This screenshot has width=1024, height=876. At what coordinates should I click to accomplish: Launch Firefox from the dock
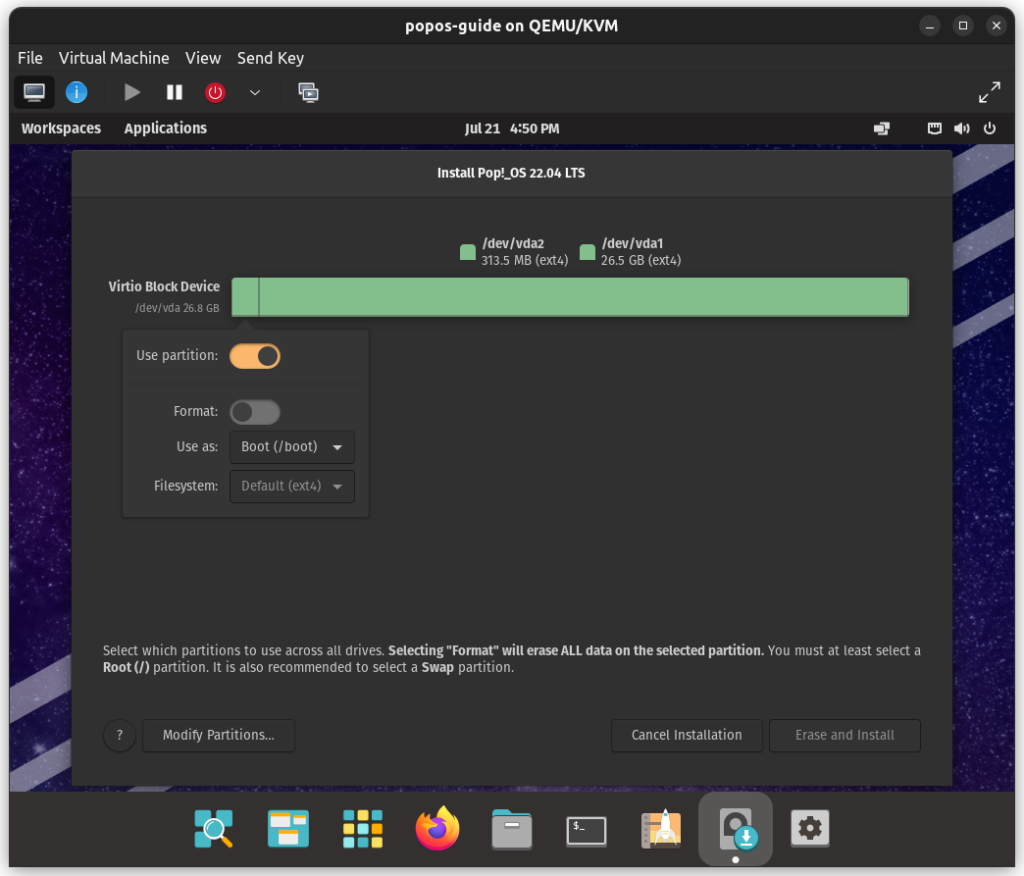click(437, 828)
